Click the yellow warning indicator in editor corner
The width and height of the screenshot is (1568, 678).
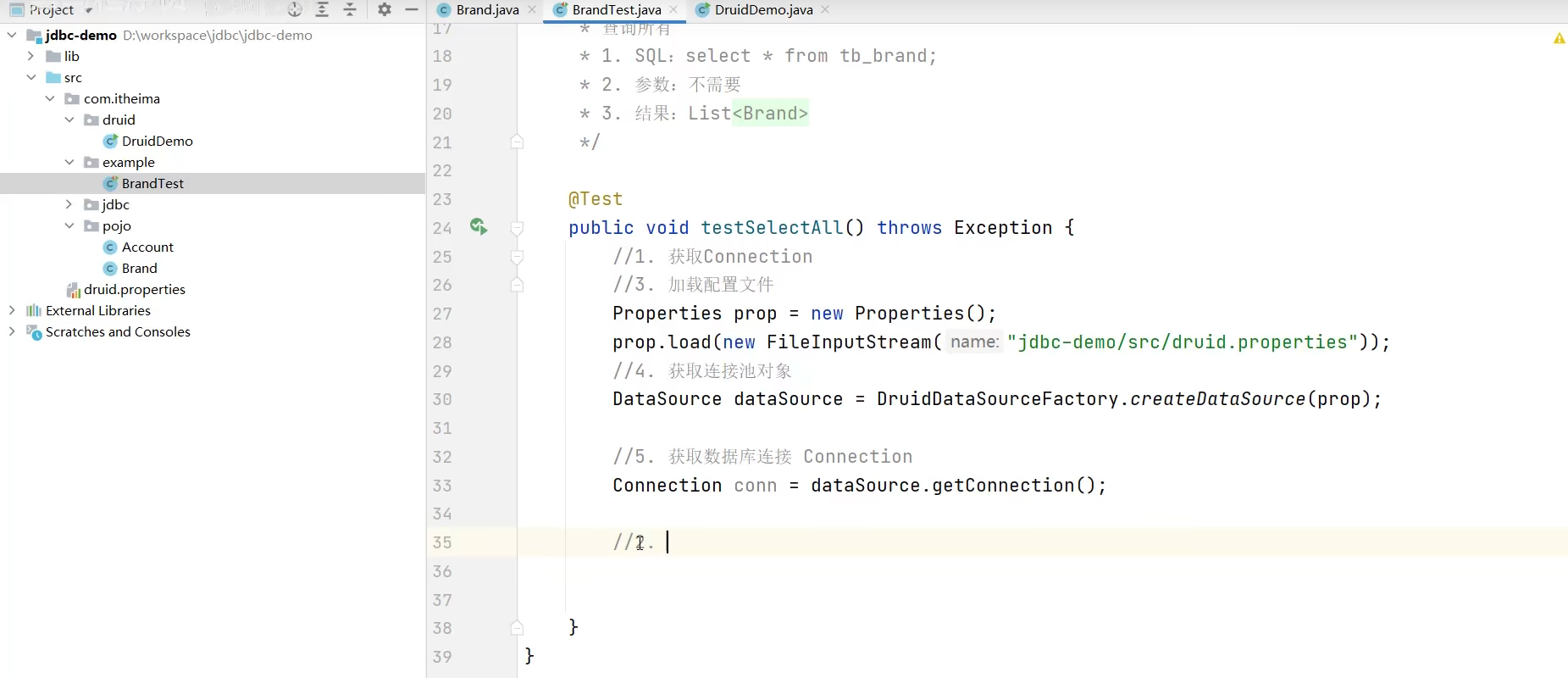1559,38
